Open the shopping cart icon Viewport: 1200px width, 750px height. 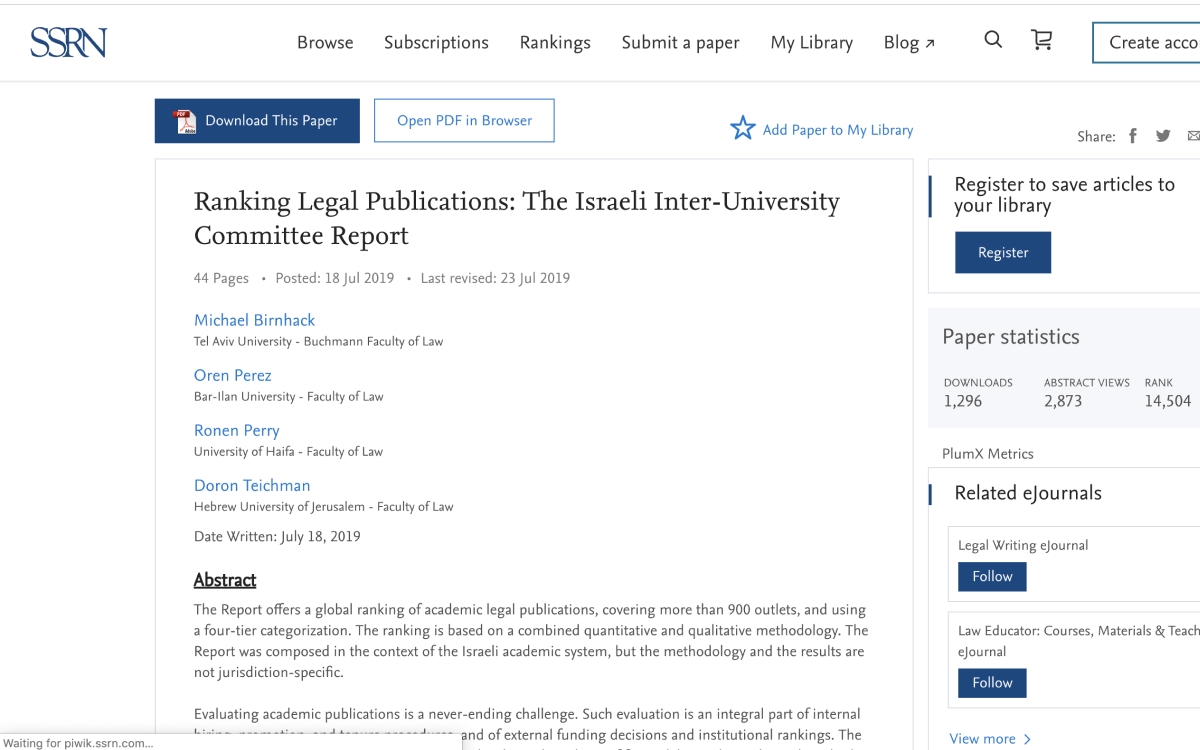pos(1042,40)
